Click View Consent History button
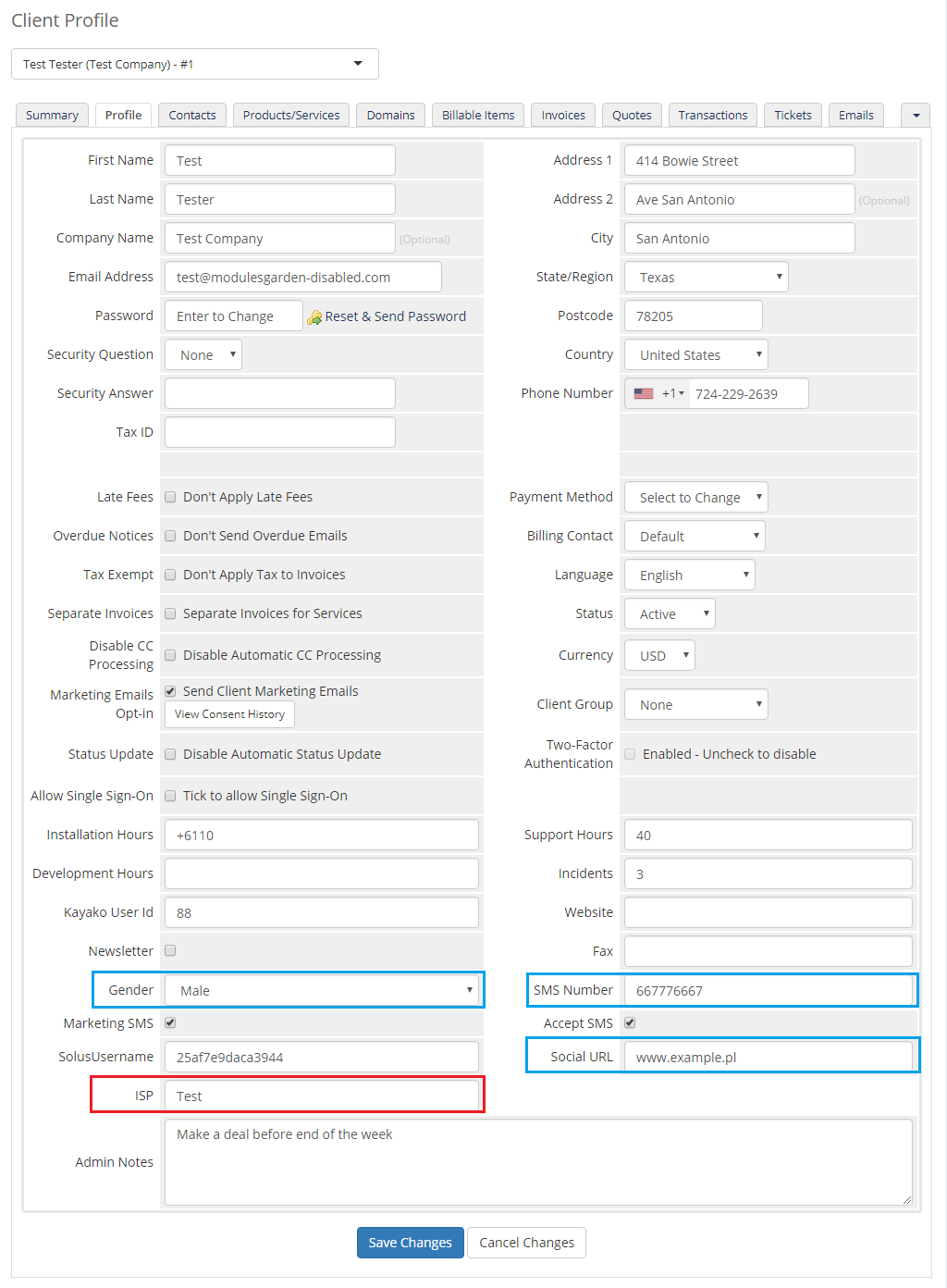Screen dimensions: 947x1288 click(x=229, y=714)
